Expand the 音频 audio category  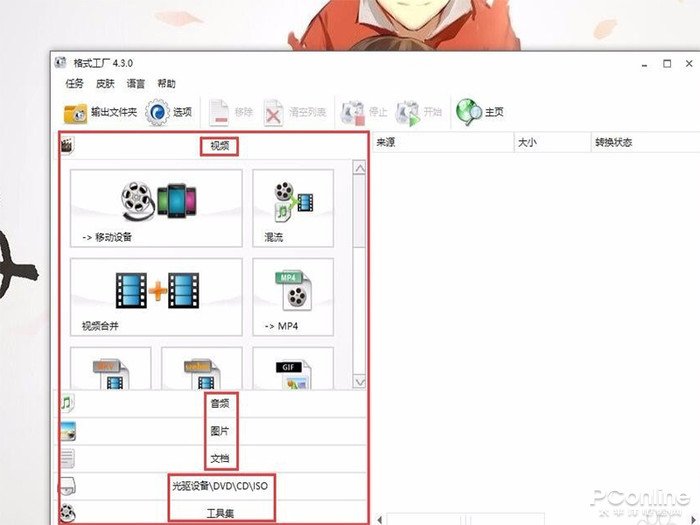(219, 404)
